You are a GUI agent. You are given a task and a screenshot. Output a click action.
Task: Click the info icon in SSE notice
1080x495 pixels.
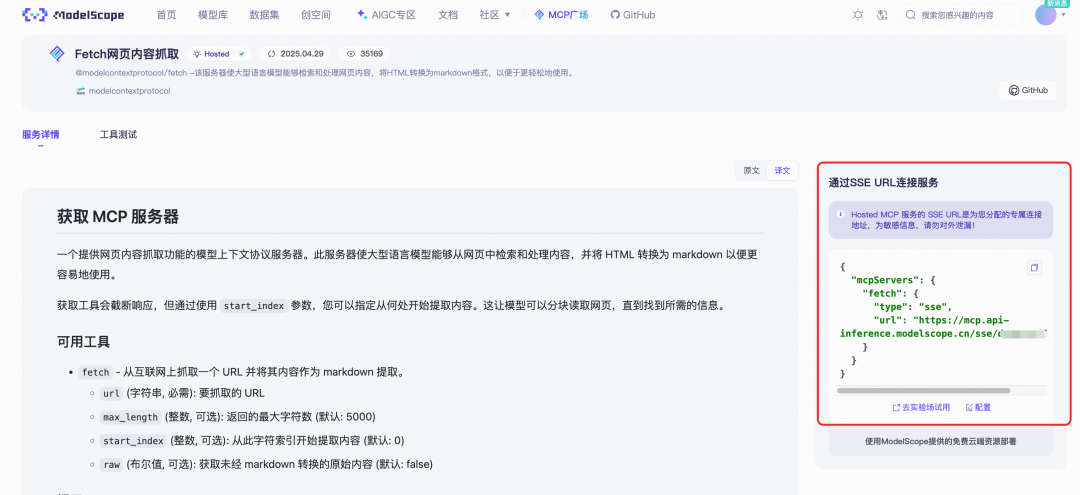[840, 214]
